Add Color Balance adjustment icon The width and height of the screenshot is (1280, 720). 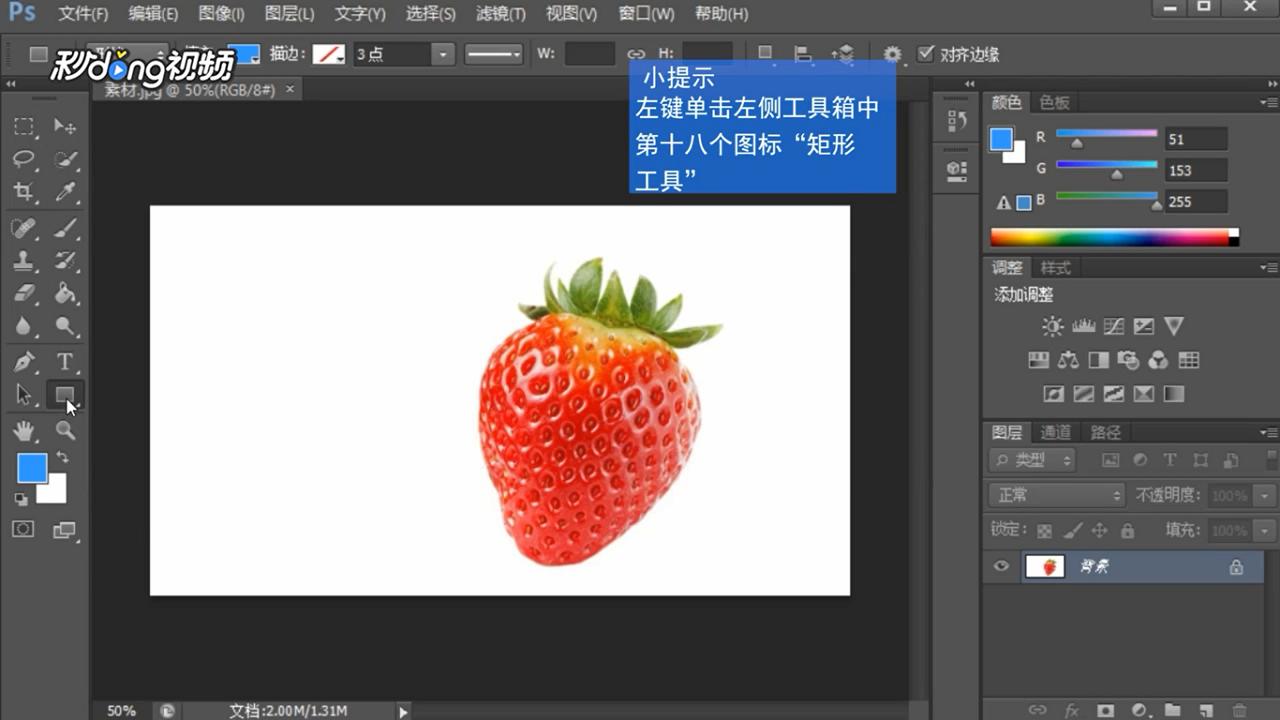tap(1068, 360)
